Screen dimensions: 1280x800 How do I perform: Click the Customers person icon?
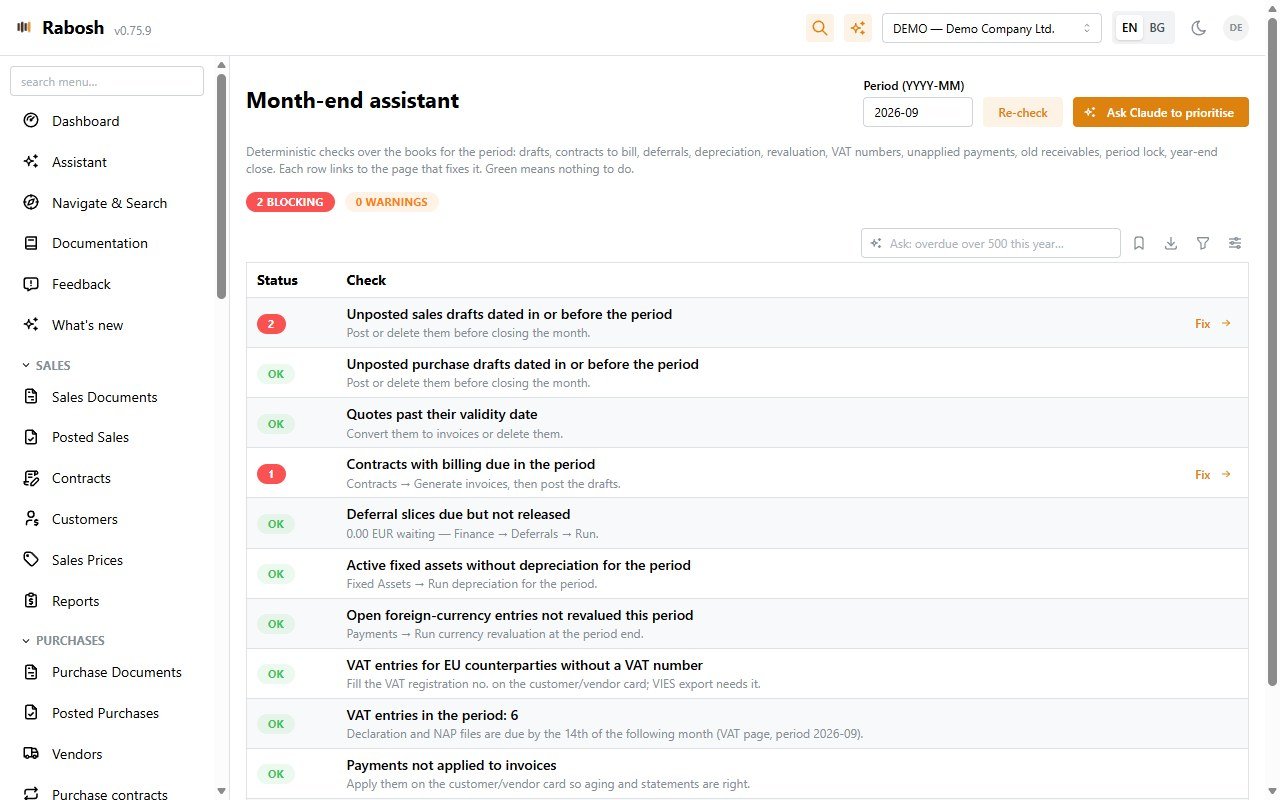(x=31, y=519)
